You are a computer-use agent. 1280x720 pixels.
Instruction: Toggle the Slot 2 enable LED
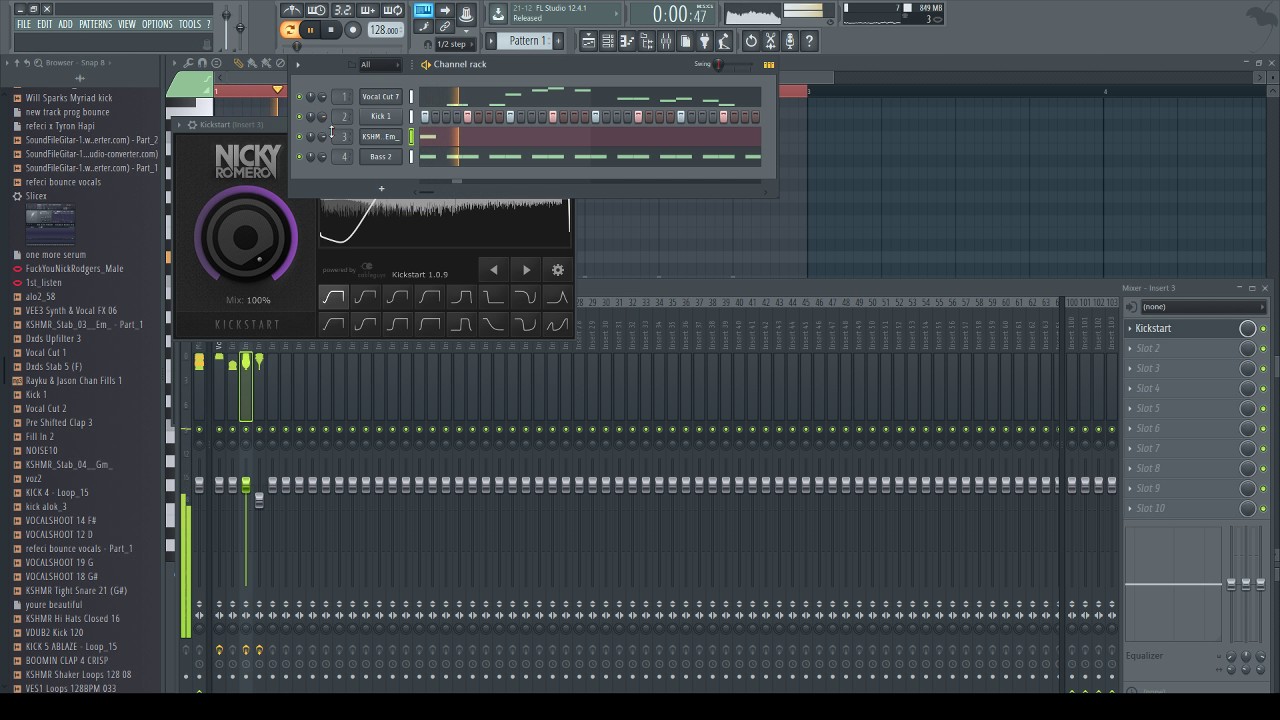[x=1263, y=349]
